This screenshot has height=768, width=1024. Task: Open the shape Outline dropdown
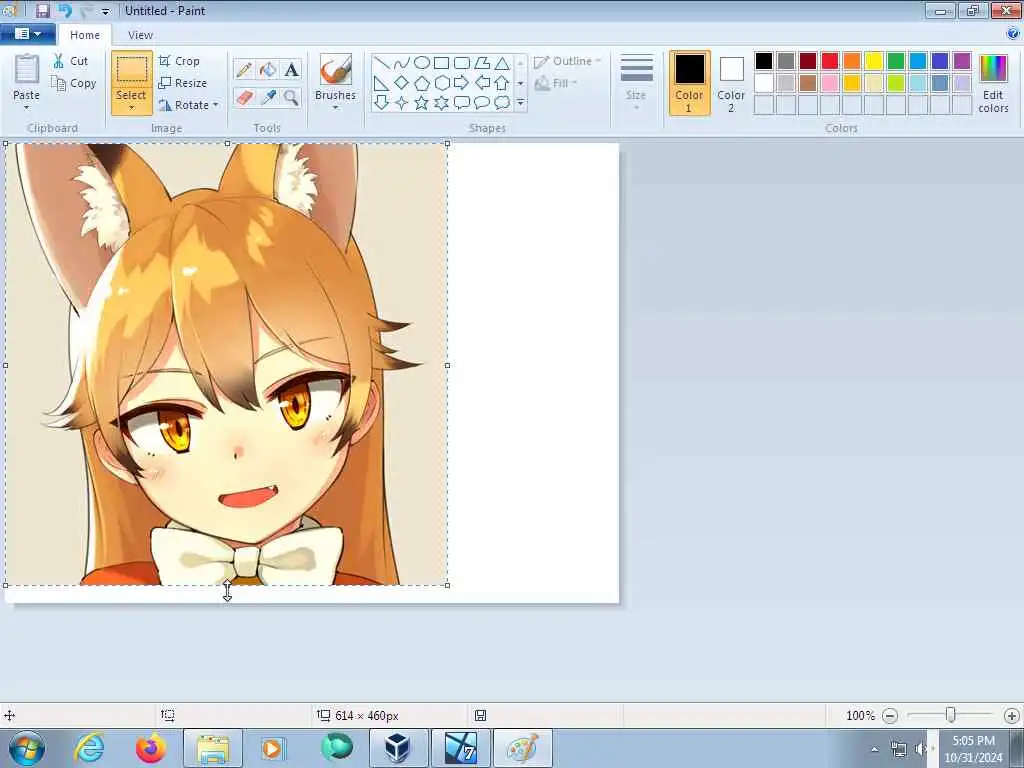(x=567, y=61)
